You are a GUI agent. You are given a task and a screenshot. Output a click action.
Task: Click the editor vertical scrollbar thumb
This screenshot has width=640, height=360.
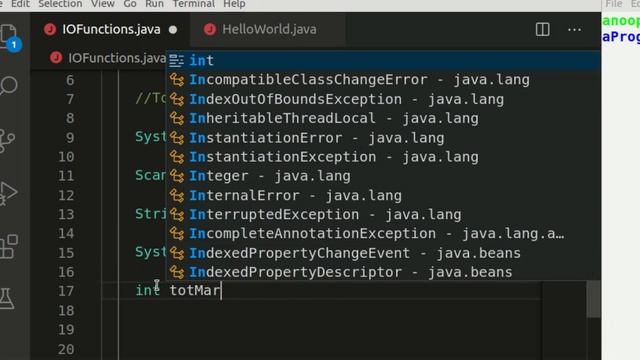click(593, 299)
